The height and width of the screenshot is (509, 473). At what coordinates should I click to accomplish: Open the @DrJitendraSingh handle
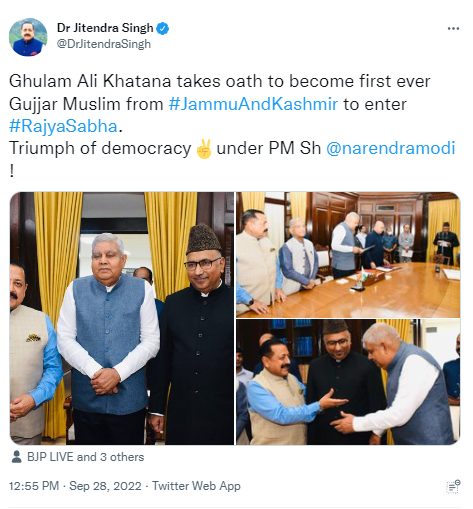(x=104, y=44)
